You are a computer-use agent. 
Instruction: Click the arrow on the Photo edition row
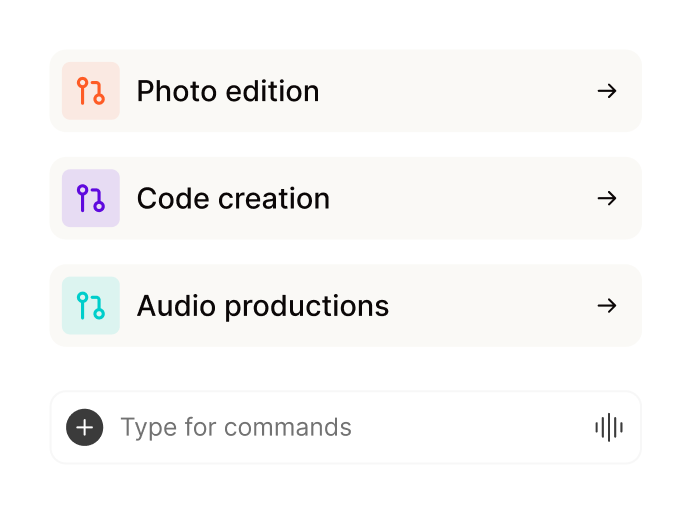[x=607, y=91]
